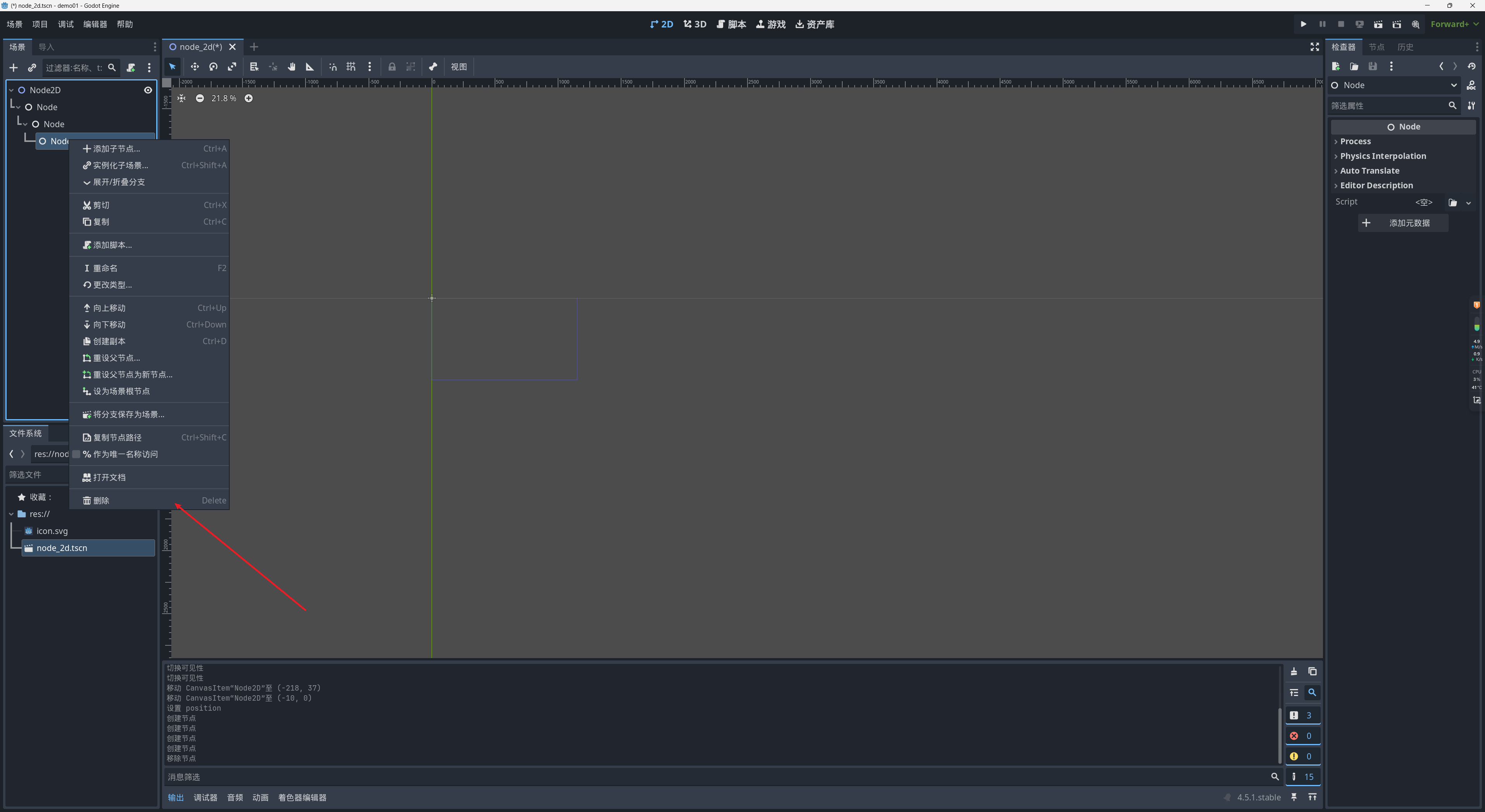Click zoom in plus on viewport
Screen dimensions: 1485x812
pyautogui.click(x=248, y=99)
